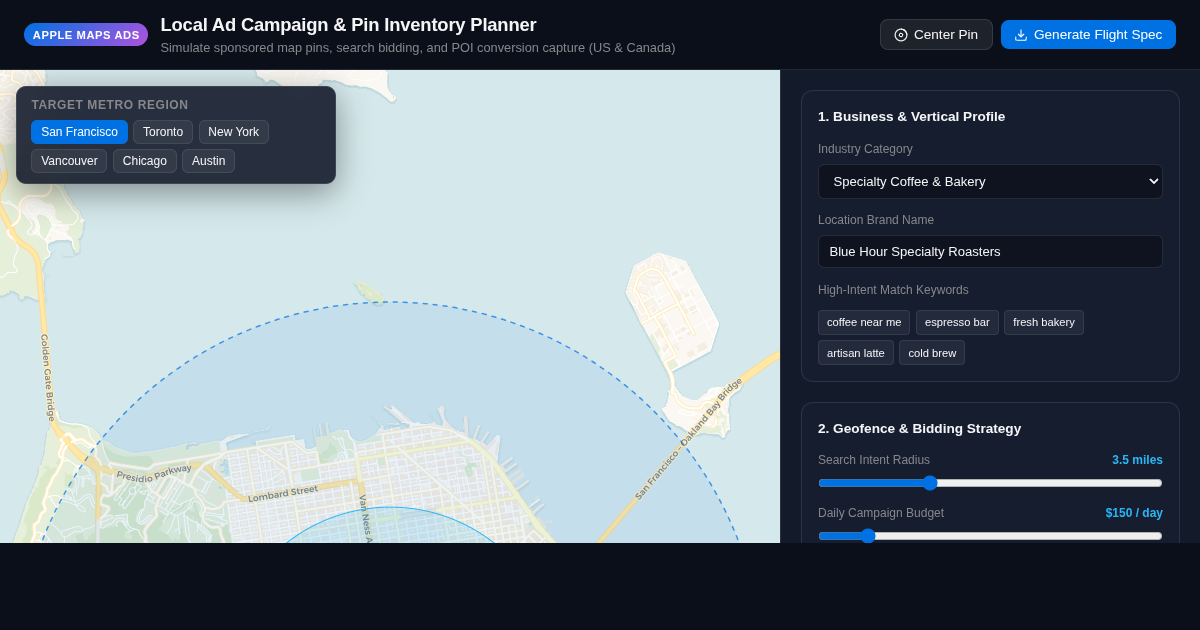The image size is (1200, 630).
Task: Click the 'Industry Category' label
Action: [x=865, y=149]
